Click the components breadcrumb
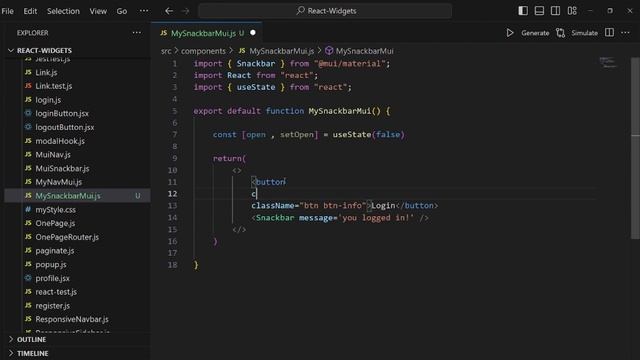This screenshot has width=640, height=360. [203, 51]
